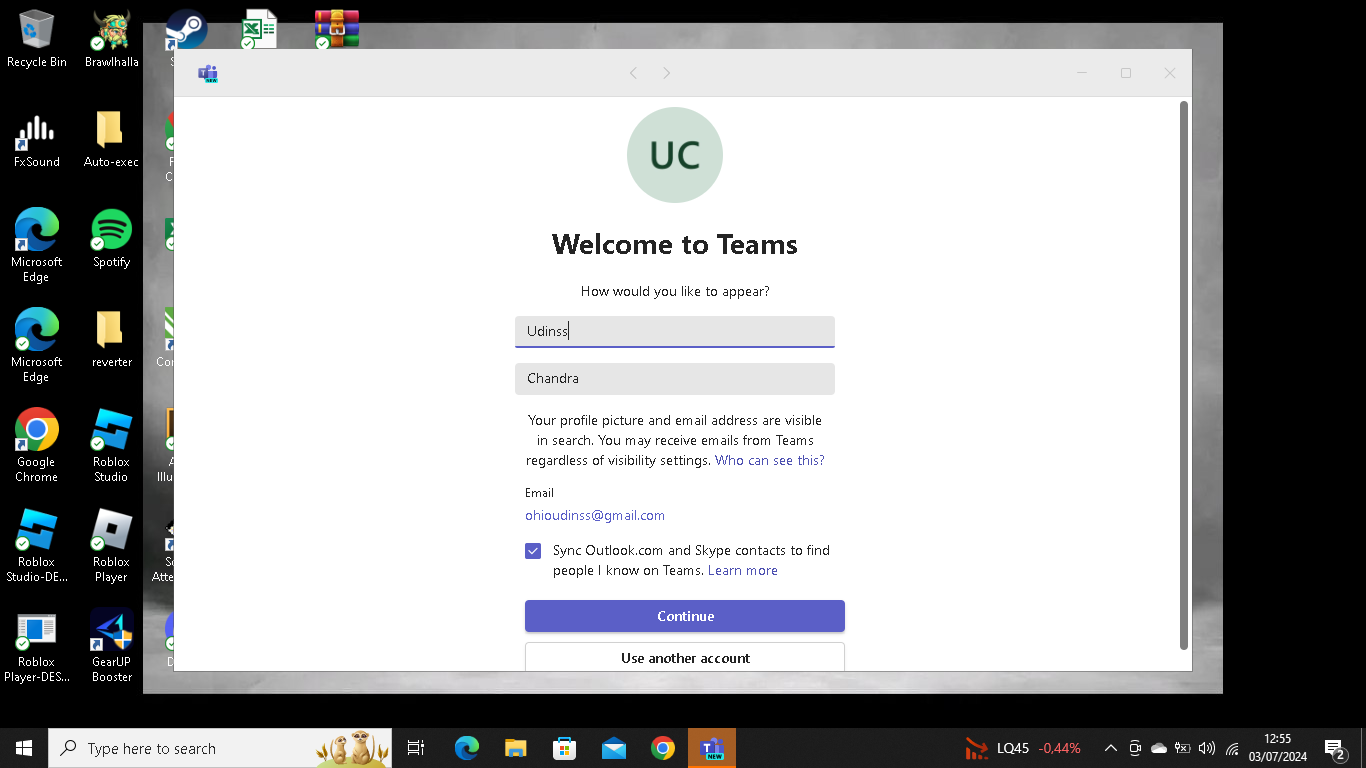Viewport: 1366px width, 768px height.
Task: Click the Wi-Fi network tray icon
Action: pos(1232,748)
